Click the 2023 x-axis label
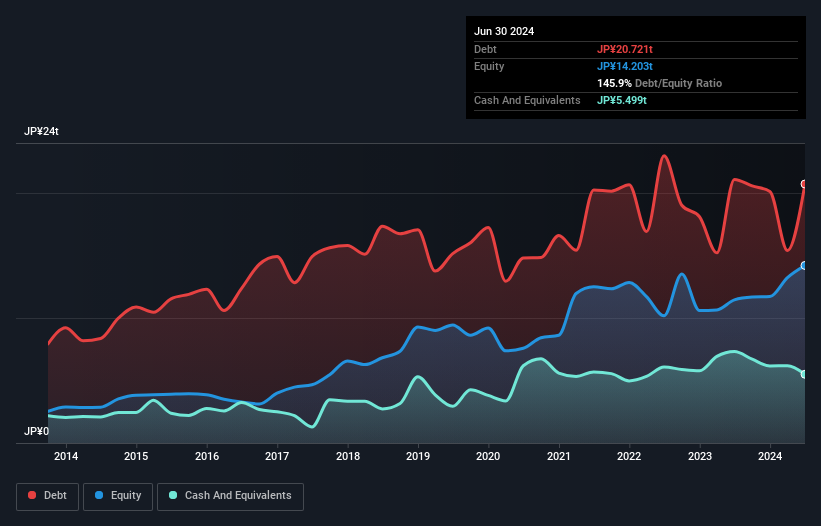Image resolution: width=821 pixels, height=526 pixels. click(x=700, y=456)
